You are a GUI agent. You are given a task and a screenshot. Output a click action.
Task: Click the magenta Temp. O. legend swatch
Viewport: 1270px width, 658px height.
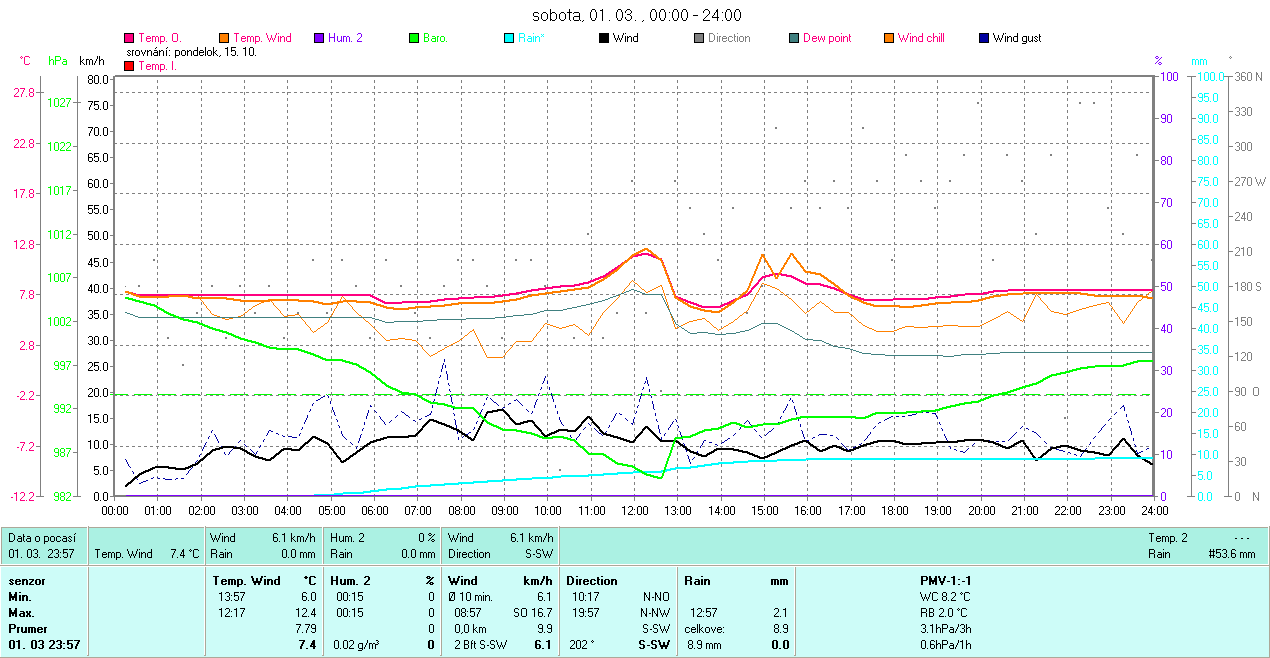point(129,38)
